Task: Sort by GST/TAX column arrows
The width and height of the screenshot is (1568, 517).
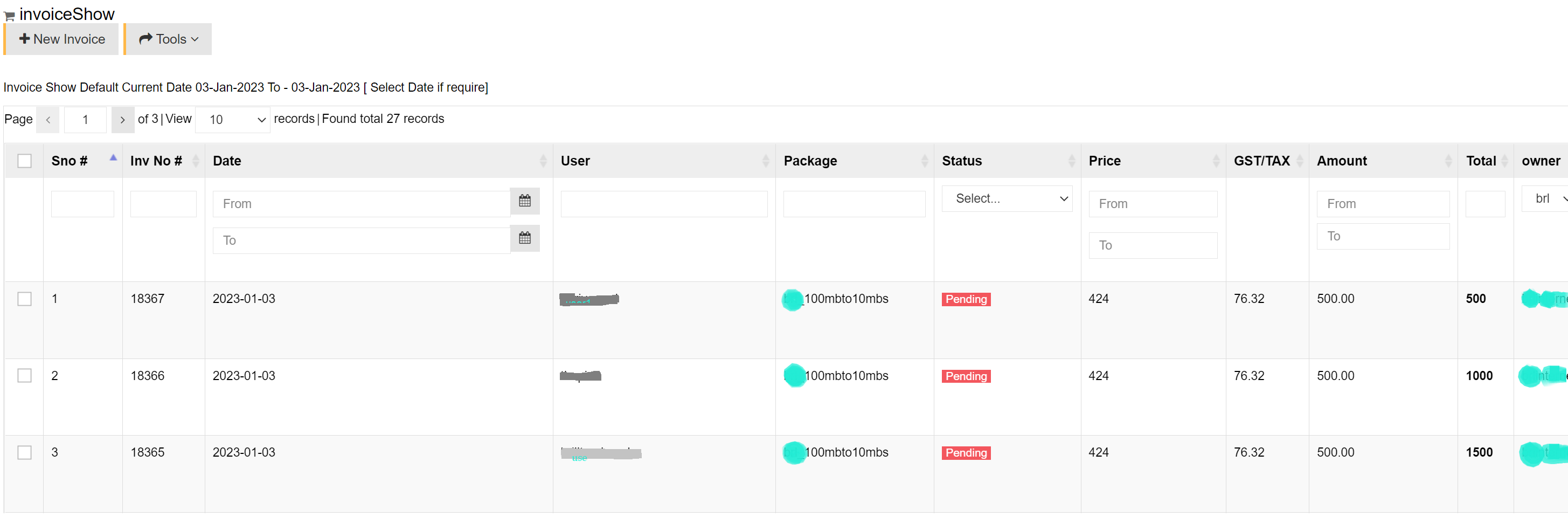Action: click(x=1300, y=161)
